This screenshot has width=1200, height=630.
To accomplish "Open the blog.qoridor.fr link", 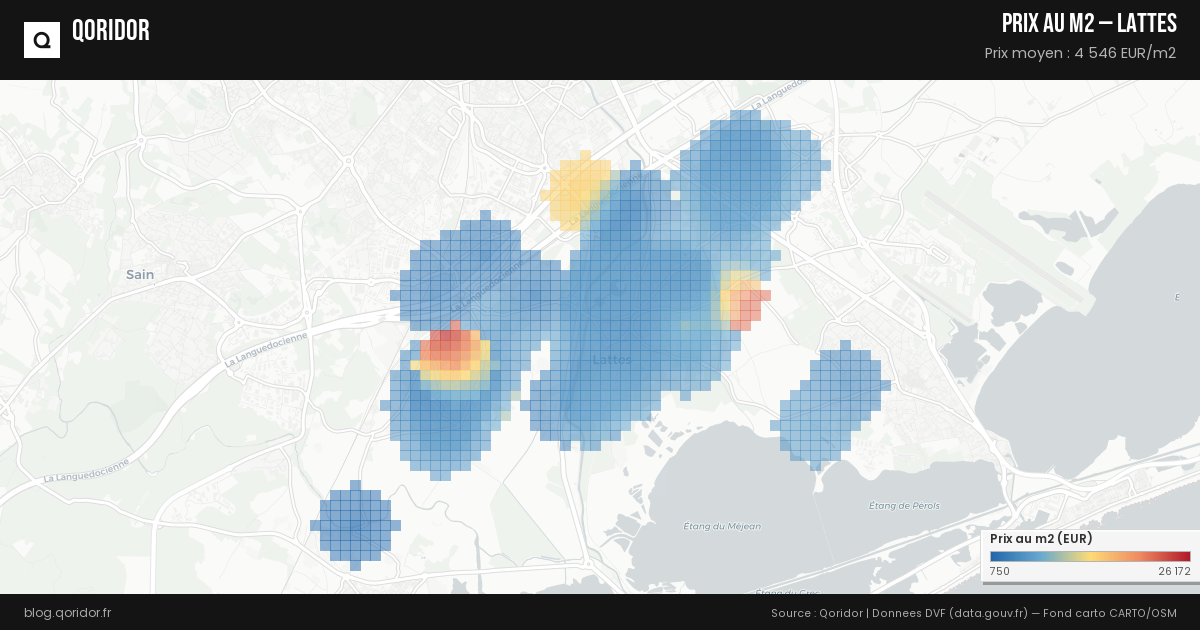I will 67,612.
